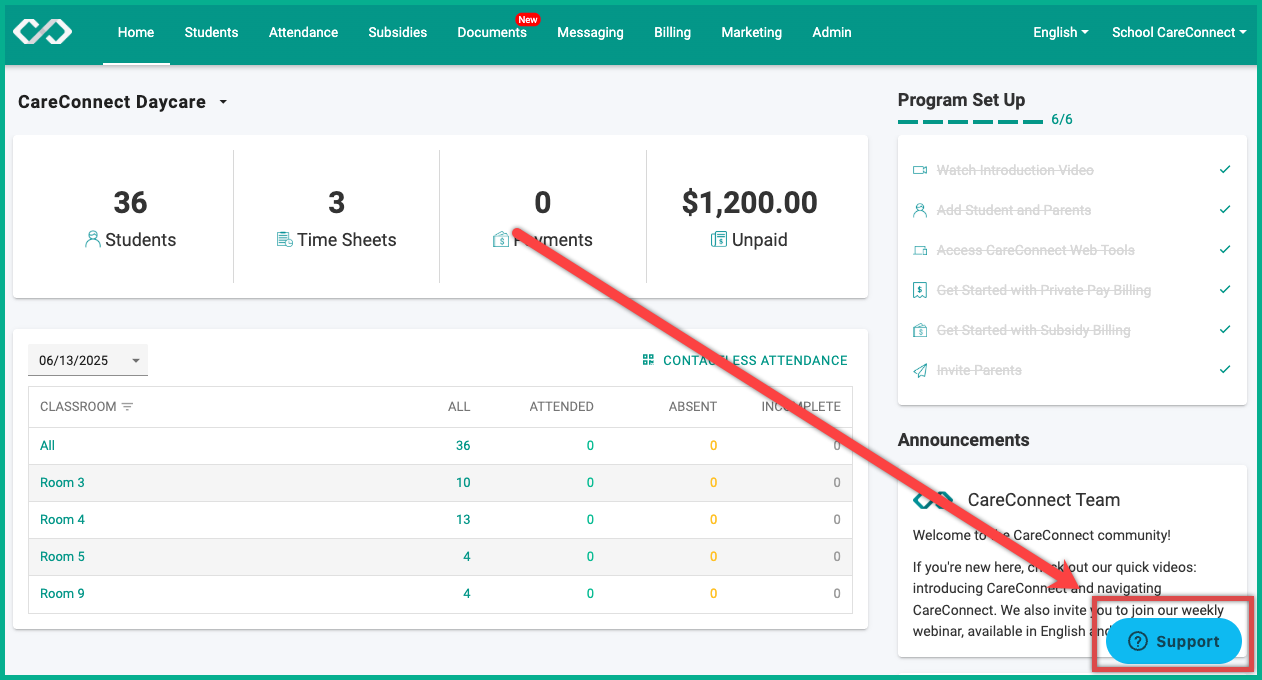This screenshot has width=1262, height=680.
Task: Open the Subsidies tab
Action: (397, 32)
